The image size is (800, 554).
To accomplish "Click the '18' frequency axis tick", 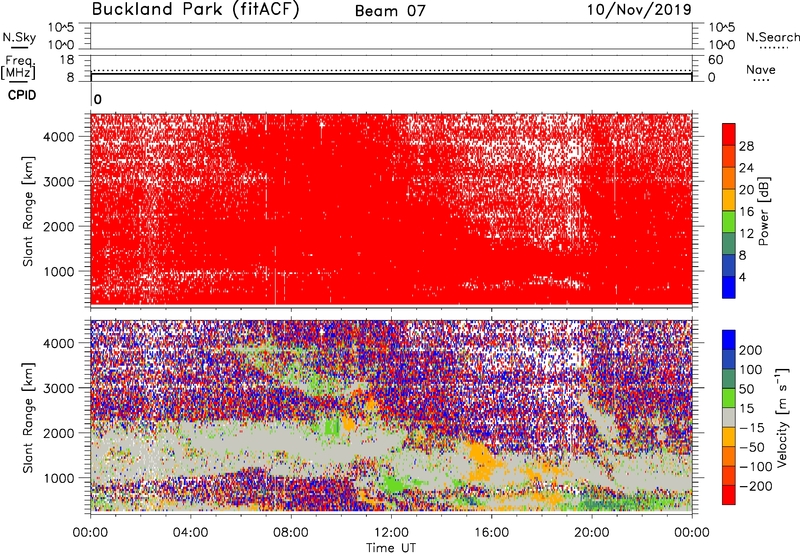I will (67, 60).
